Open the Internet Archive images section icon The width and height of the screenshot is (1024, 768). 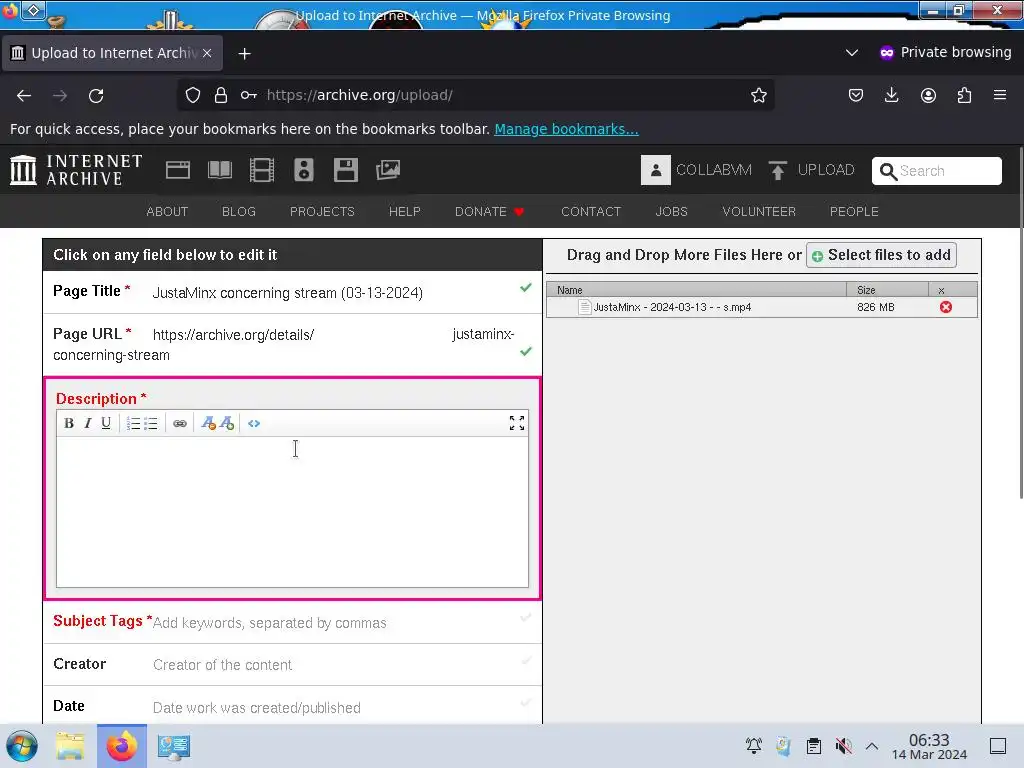point(388,170)
